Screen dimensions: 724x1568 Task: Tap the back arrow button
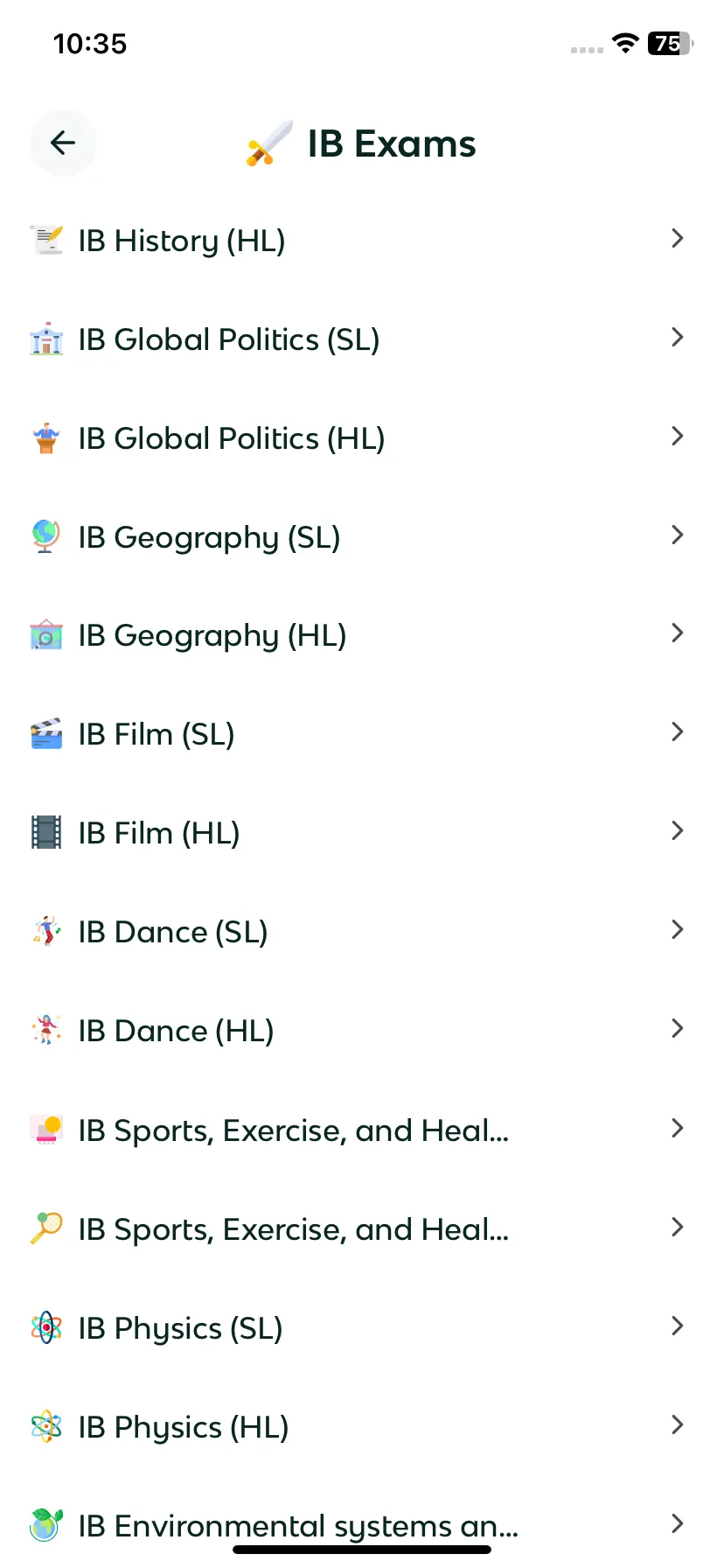tap(63, 143)
